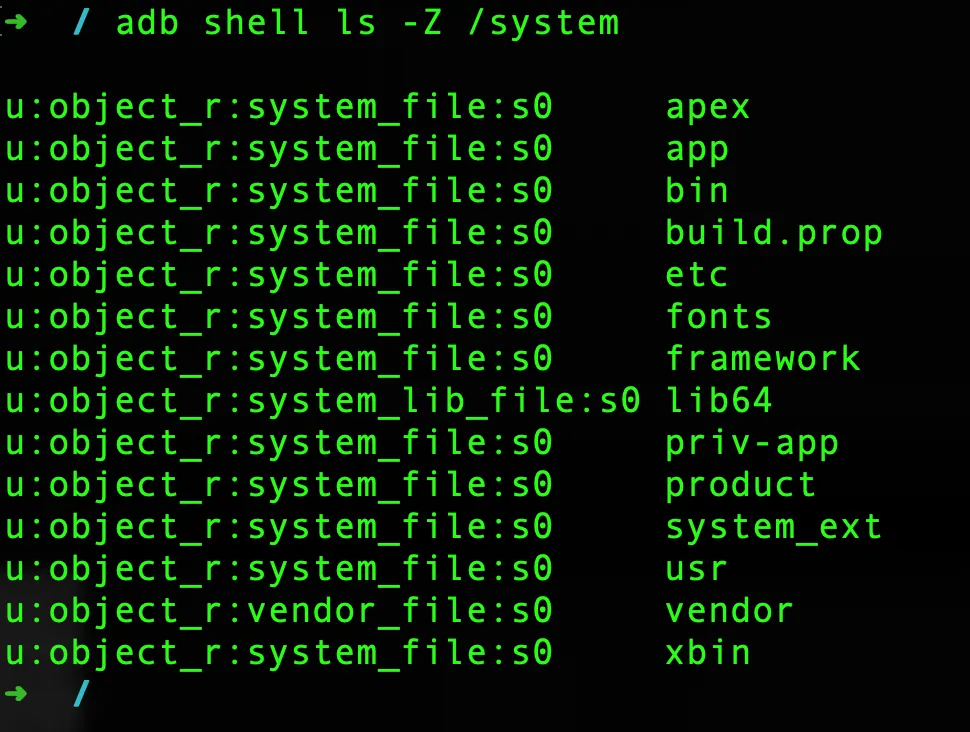Click the framework directory entry
The image size is (970, 732).
point(763,358)
